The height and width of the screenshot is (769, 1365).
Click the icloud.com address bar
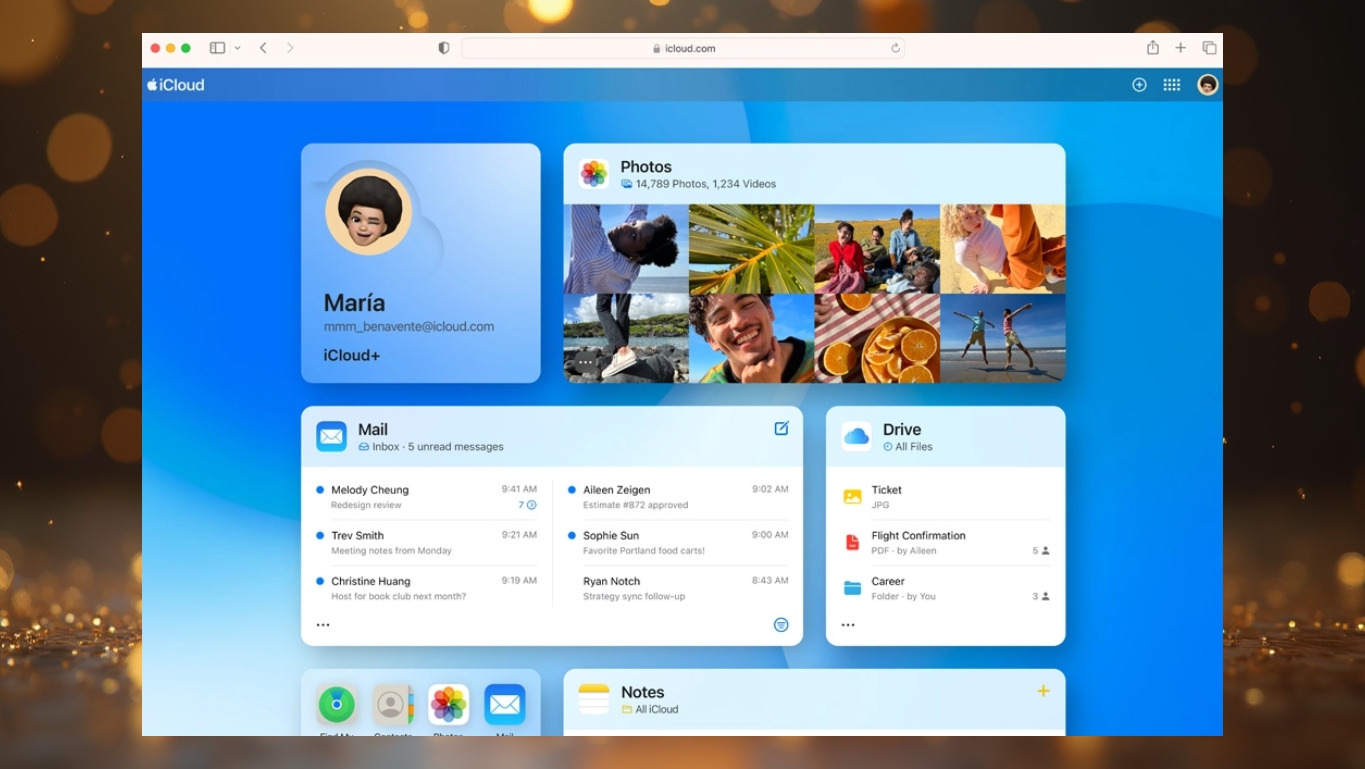pyautogui.click(x=683, y=48)
